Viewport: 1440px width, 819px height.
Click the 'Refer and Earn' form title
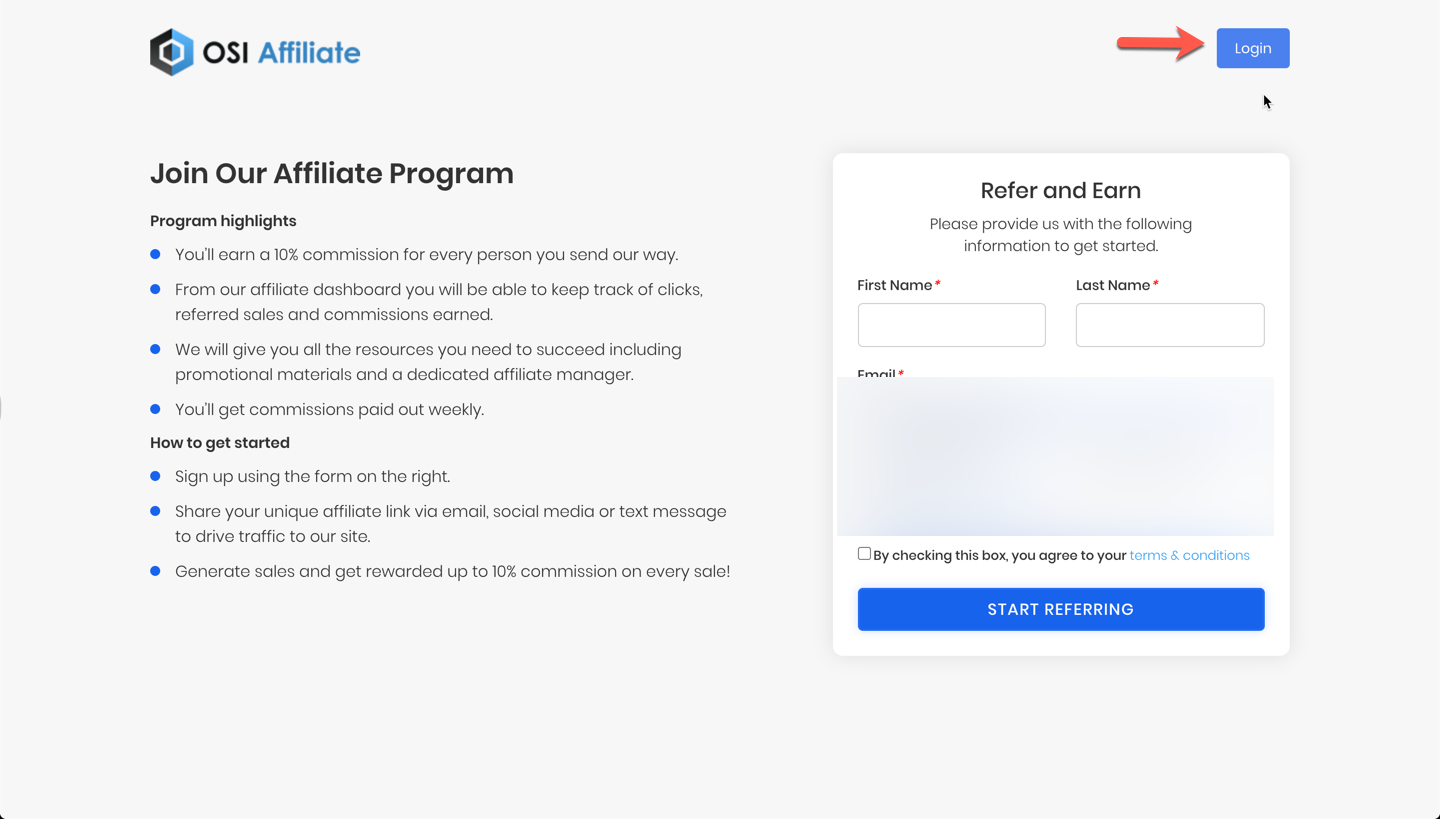point(1060,190)
